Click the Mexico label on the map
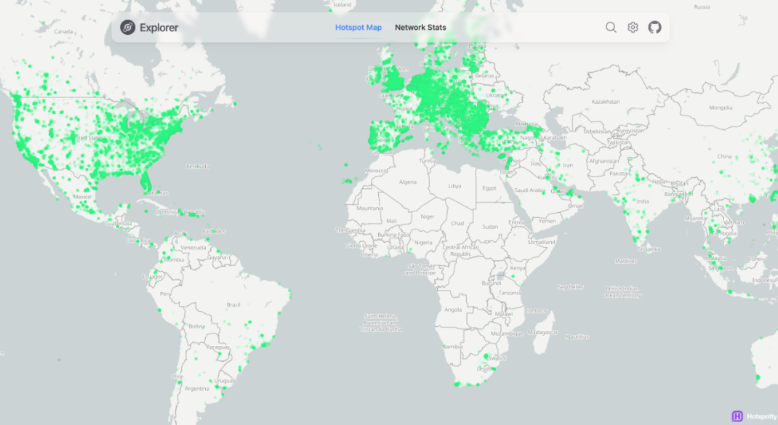This screenshot has width=778, height=425. (x=84, y=197)
